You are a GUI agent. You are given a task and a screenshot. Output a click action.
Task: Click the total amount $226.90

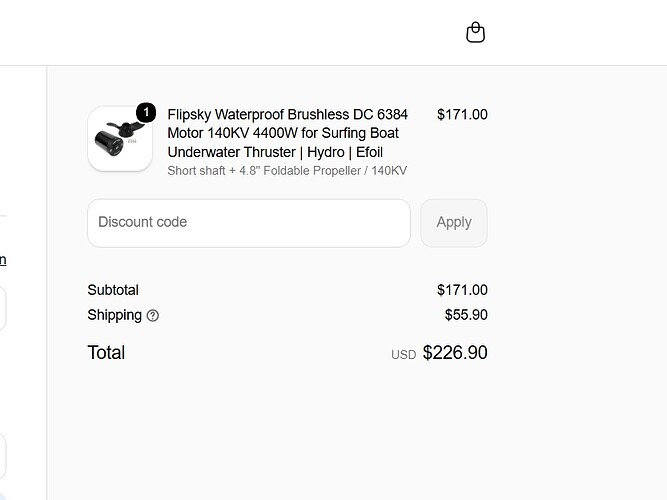click(x=455, y=352)
